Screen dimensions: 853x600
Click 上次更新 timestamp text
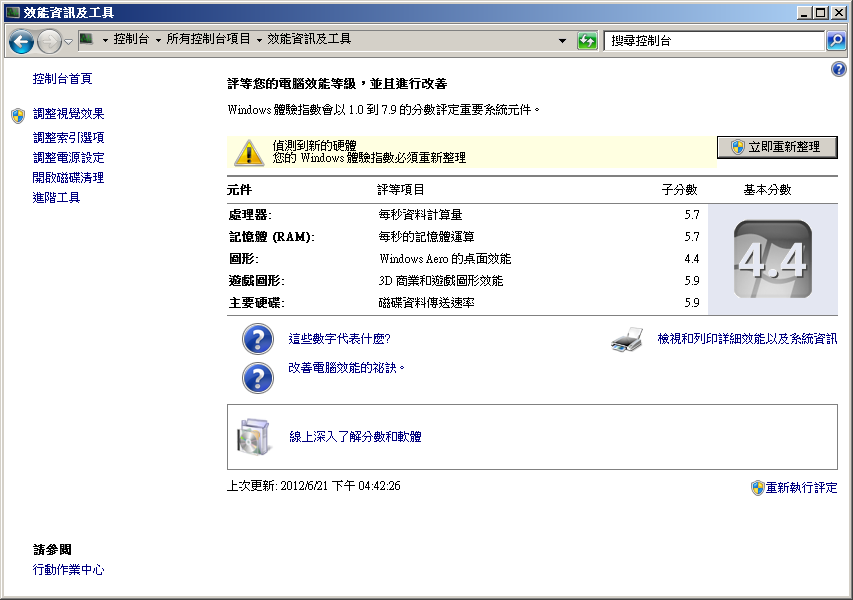313,486
